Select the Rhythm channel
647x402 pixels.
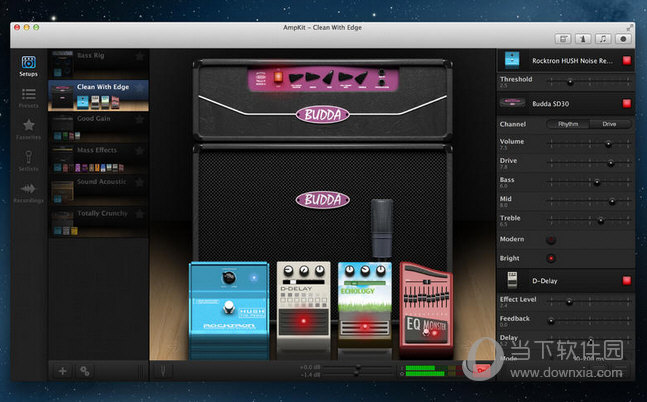click(x=568, y=124)
